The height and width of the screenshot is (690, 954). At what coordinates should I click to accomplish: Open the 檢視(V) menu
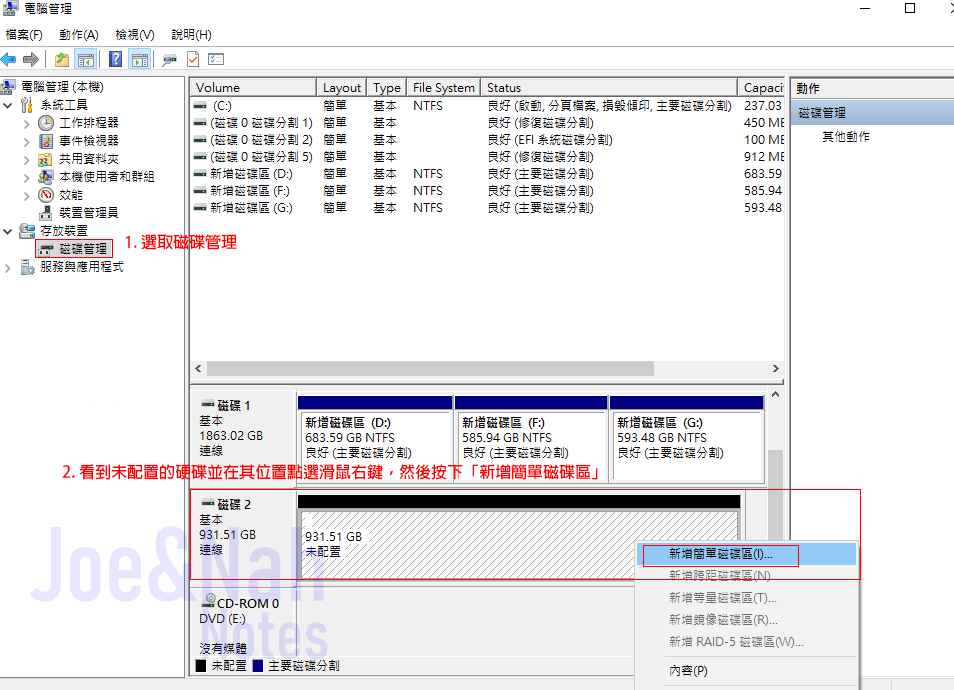[134, 34]
